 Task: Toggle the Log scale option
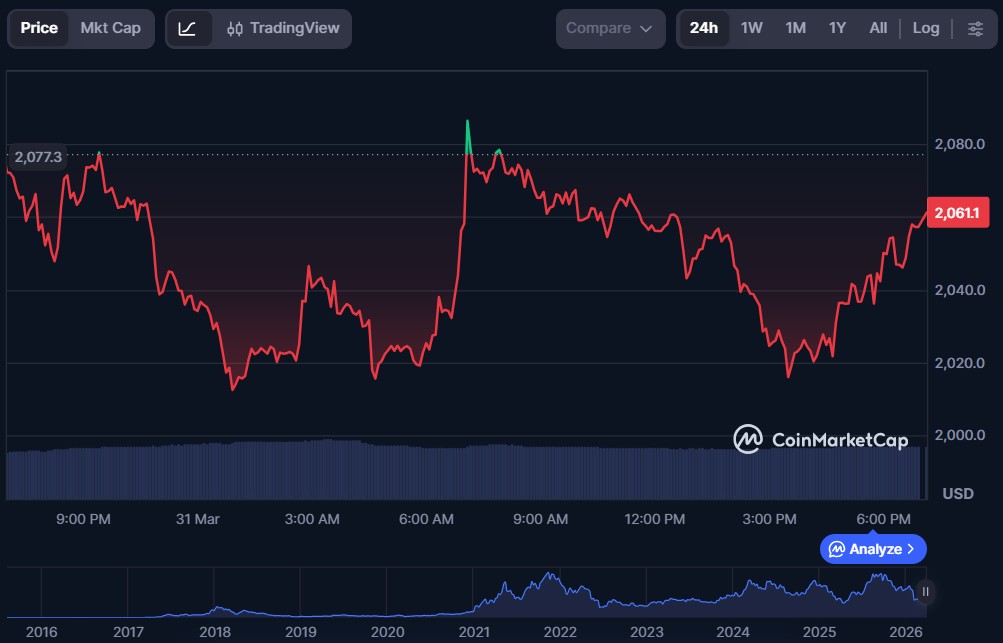click(x=925, y=29)
